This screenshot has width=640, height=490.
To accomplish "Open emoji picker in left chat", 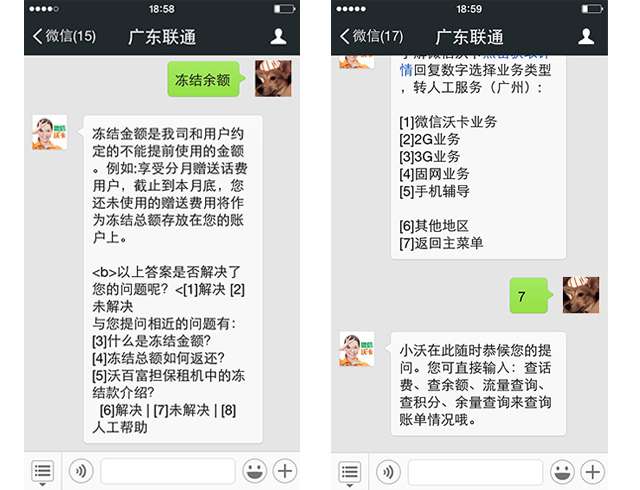I will click(254, 471).
